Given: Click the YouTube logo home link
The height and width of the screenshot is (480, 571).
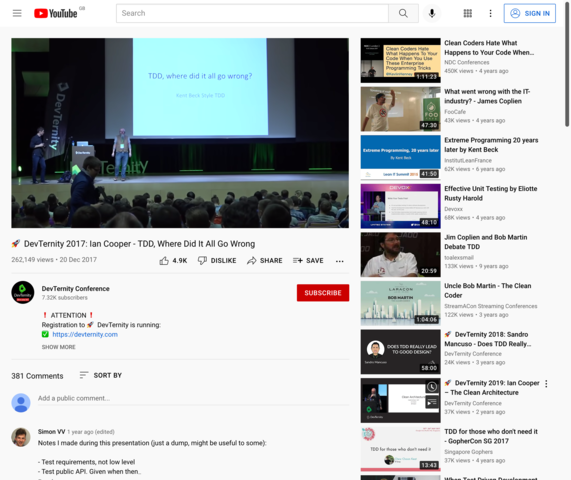Looking at the screenshot, I should pyautogui.click(x=56, y=13).
